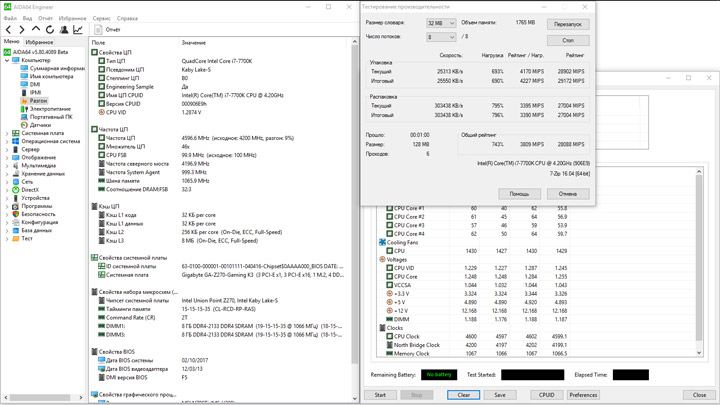
Task: Click Save in stability test window
Action: [500, 395]
